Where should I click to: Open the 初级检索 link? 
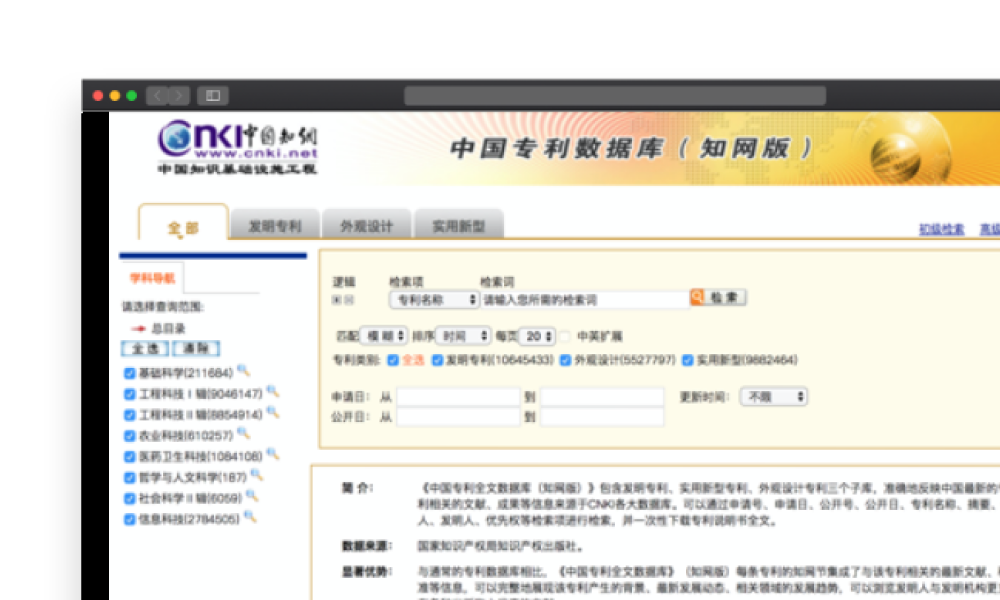[x=941, y=229]
